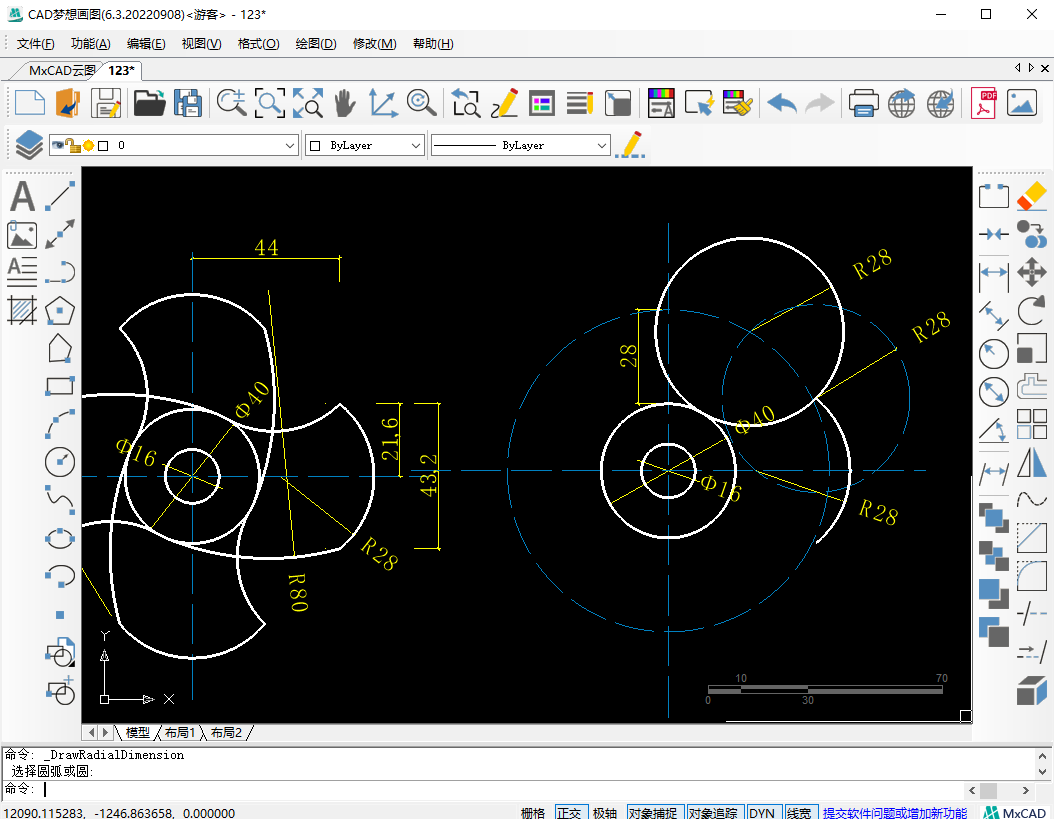1054x819 pixels.
Task: Select the Pan hand tool
Action: coord(345,104)
